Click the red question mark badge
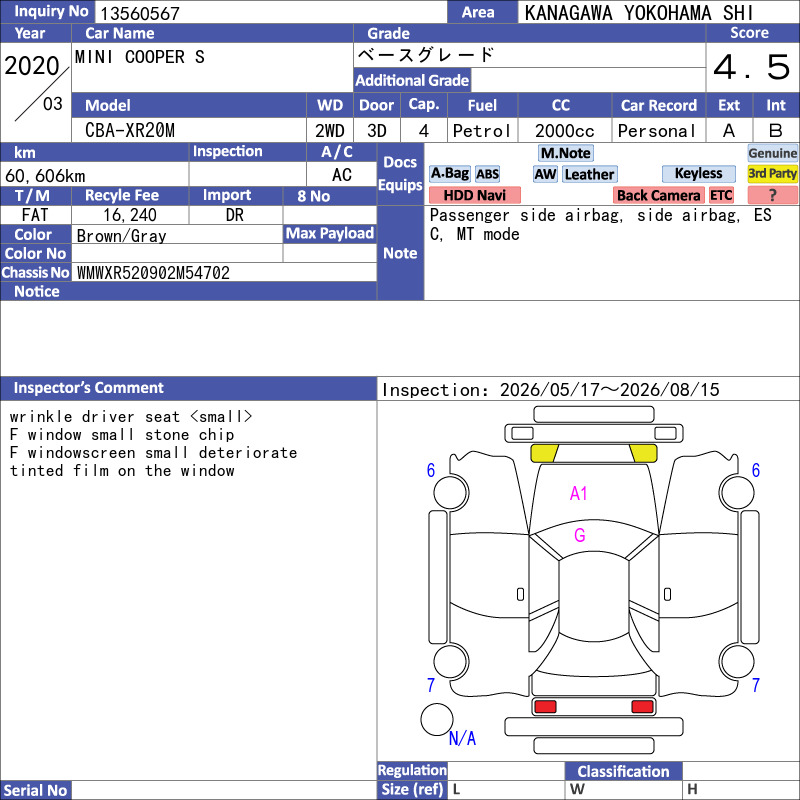 pyautogui.click(x=772, y=195)
